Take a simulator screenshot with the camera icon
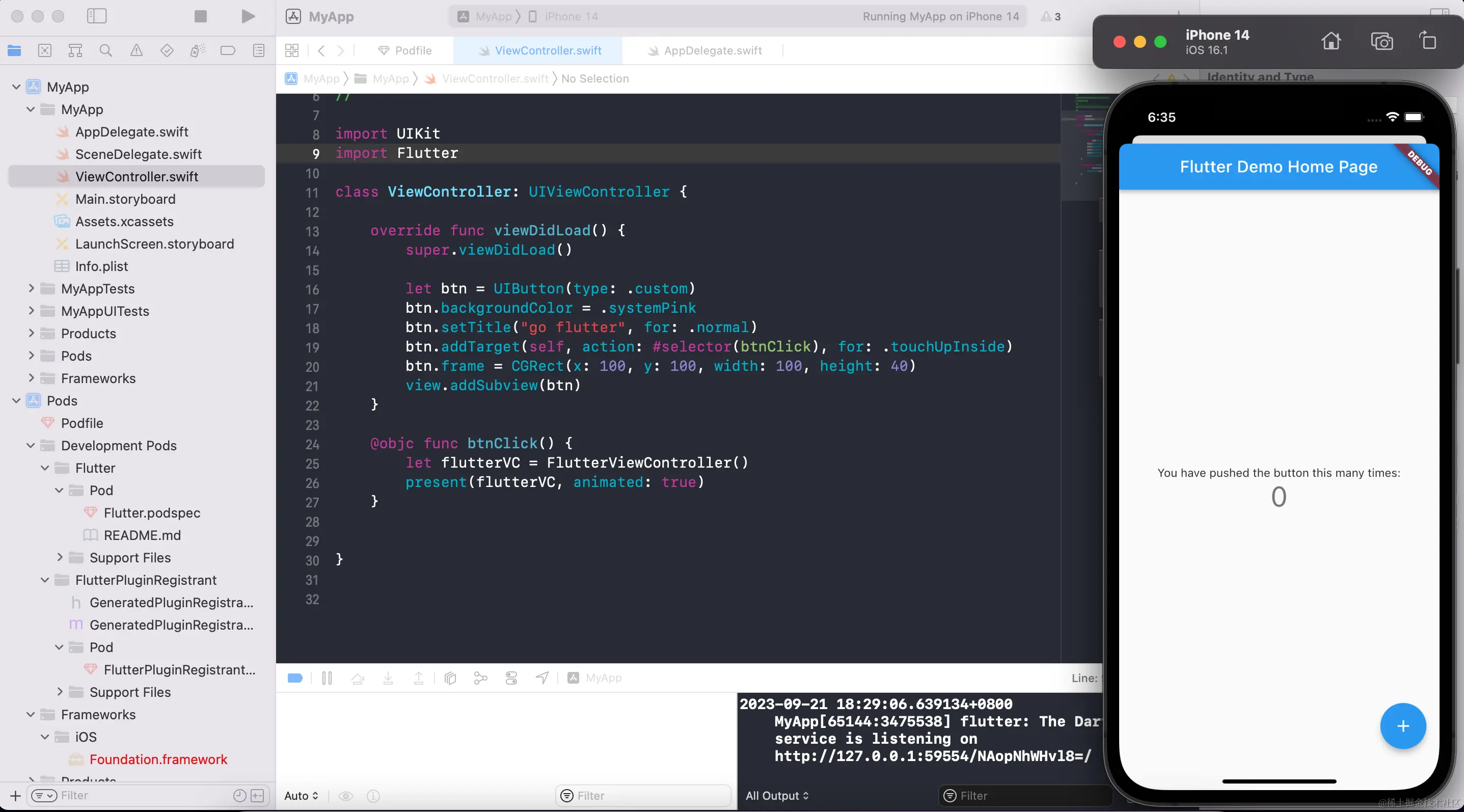Image resolution: width=1464 pixels, height=812 pixels. pyautogui.click(x=1381, y=41)
